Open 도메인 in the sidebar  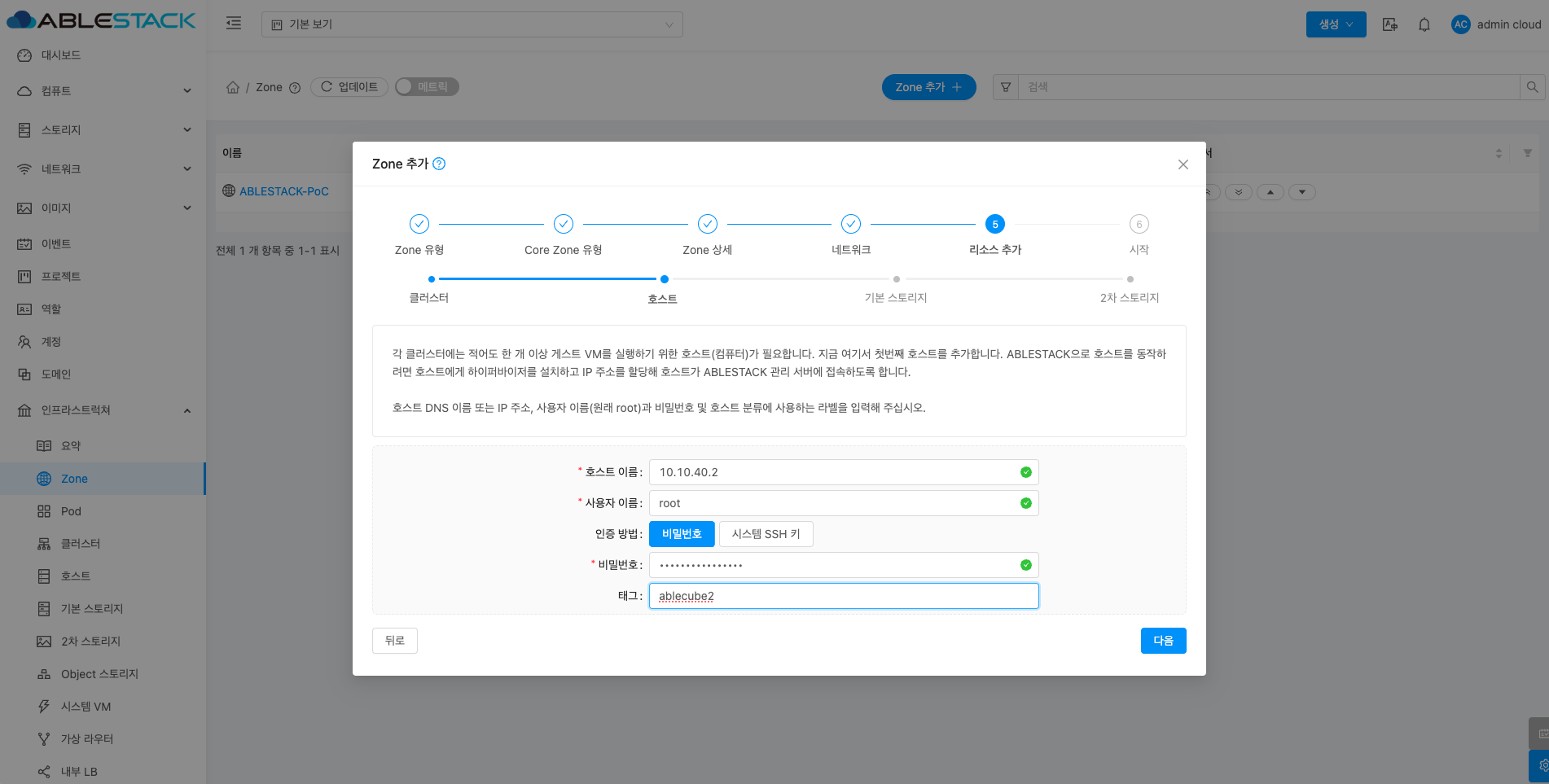(x=103, y=374)
